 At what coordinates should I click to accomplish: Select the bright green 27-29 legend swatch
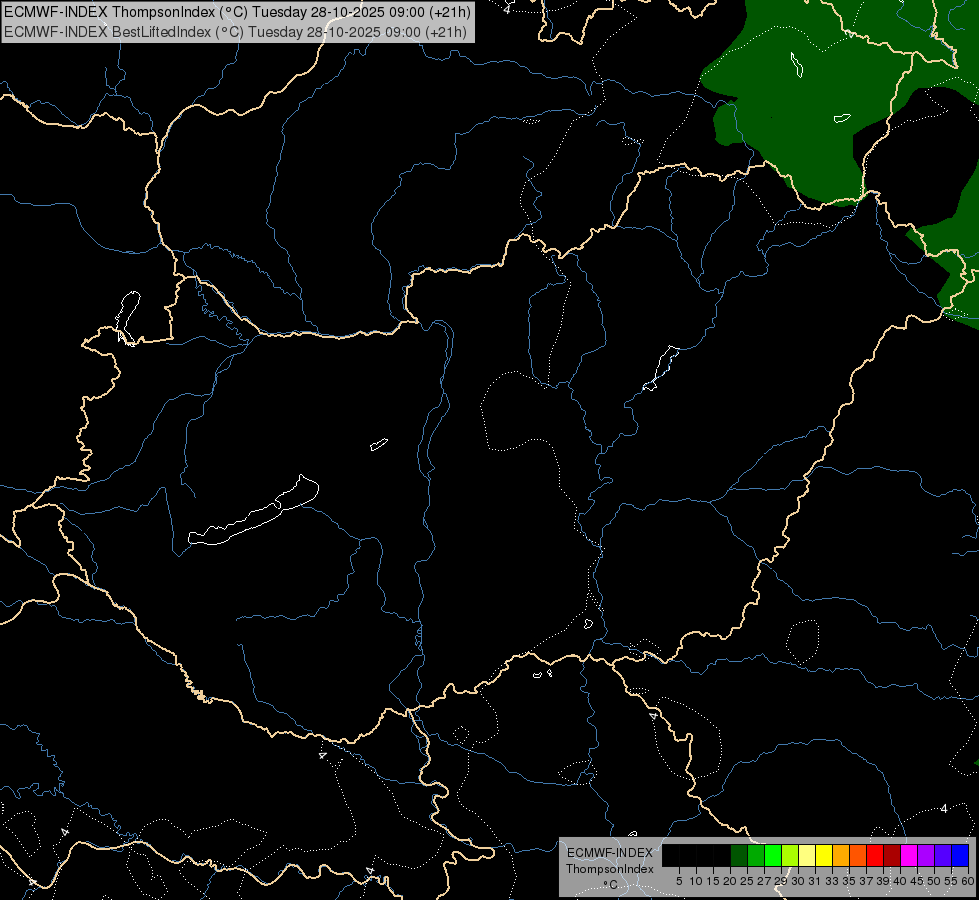tap(773, 855)
